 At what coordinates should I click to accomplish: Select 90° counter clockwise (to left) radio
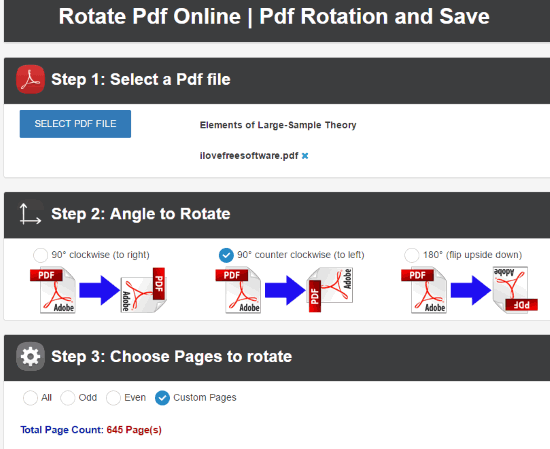(226, 255)
